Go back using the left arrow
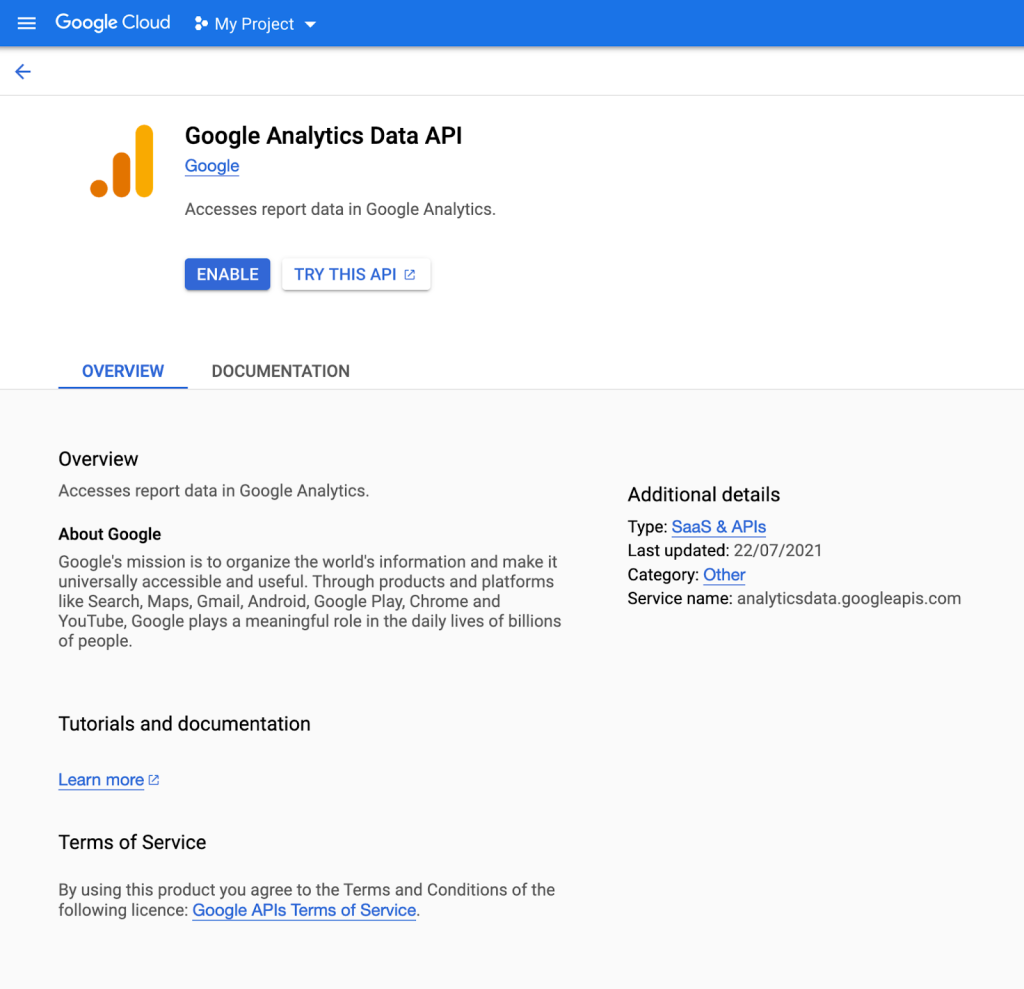Viewport: 1024px width, 989px height. click(x=23, y=71)
